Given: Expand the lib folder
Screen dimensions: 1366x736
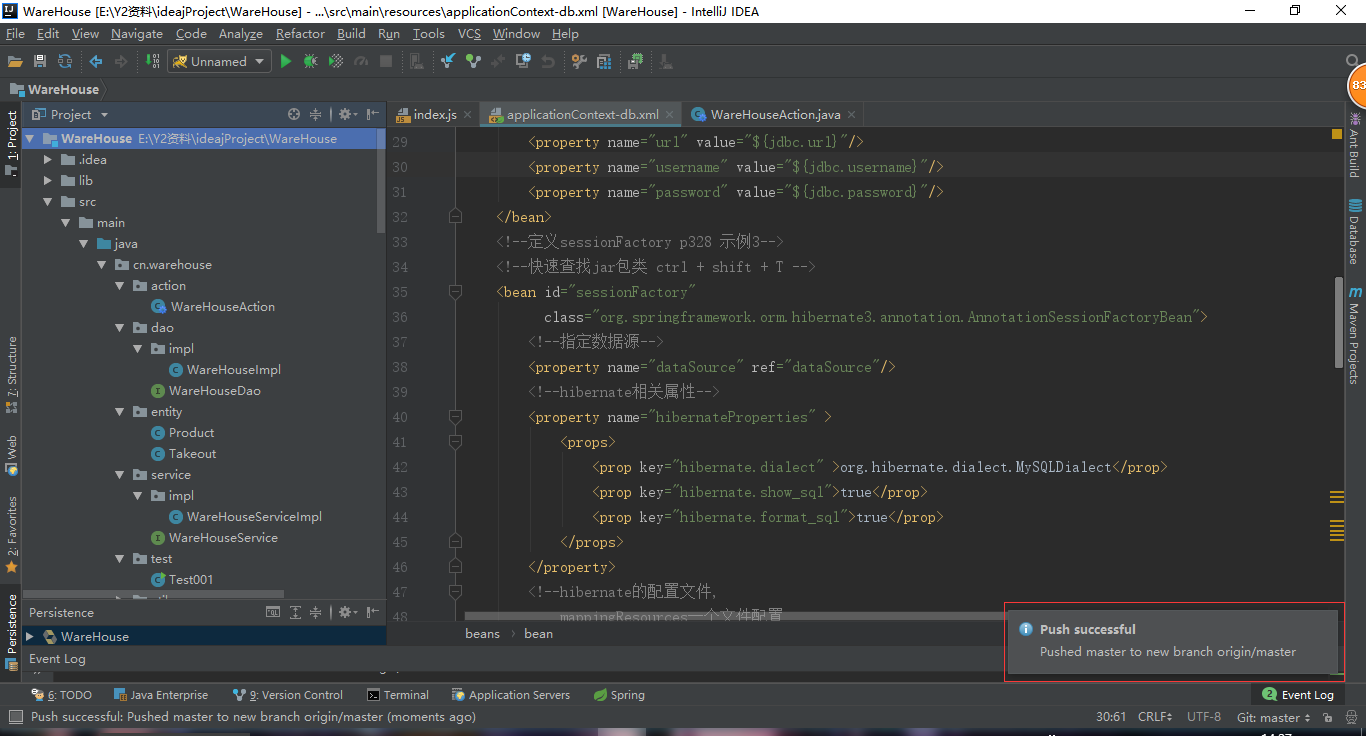Looking at the screenshot, I should coord(48,181).
